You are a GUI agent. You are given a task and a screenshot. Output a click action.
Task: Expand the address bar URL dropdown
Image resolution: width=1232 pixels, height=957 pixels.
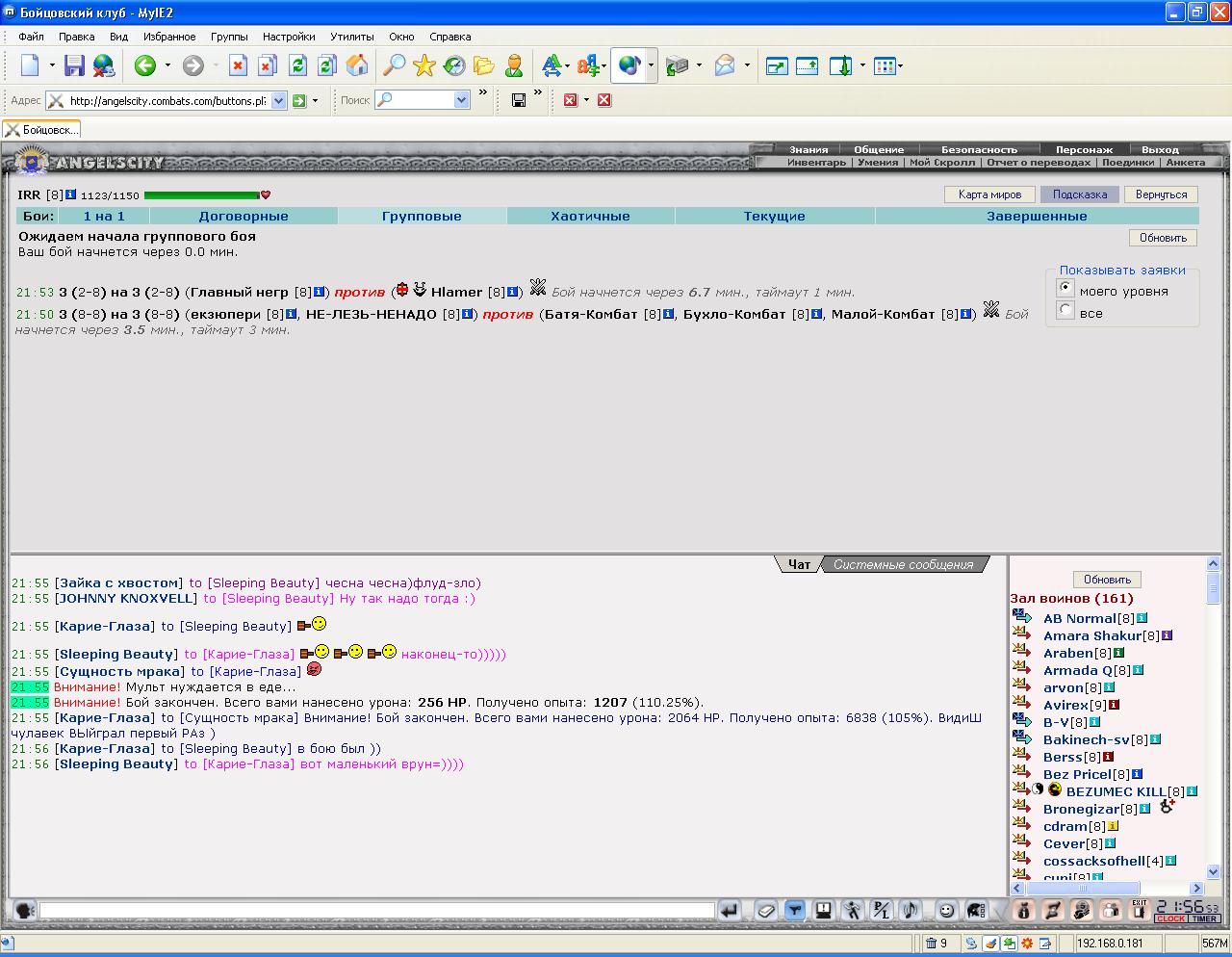click(x=279, y=100)
